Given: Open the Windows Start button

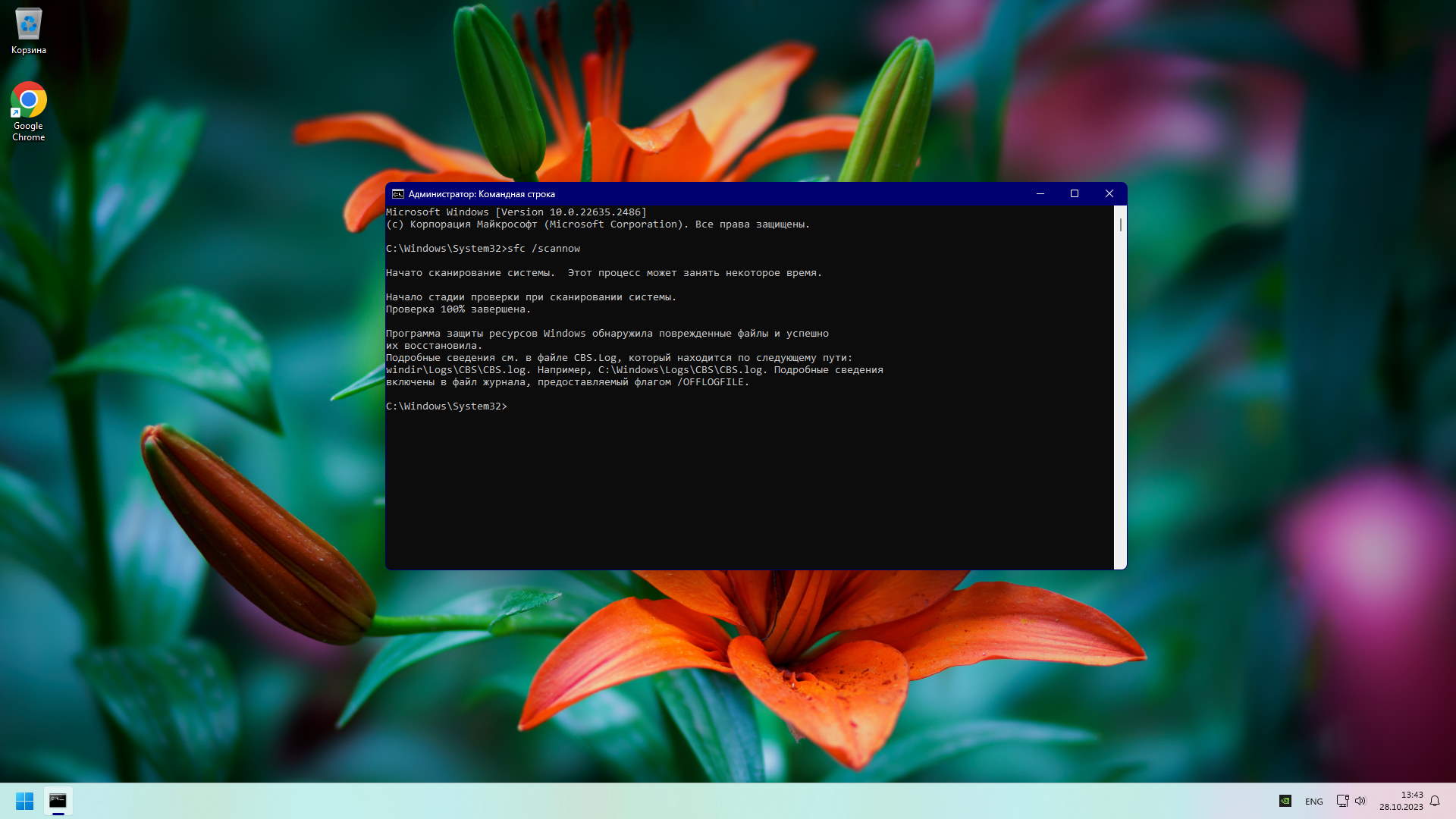Looking at the screenshot, I should 24,801.
